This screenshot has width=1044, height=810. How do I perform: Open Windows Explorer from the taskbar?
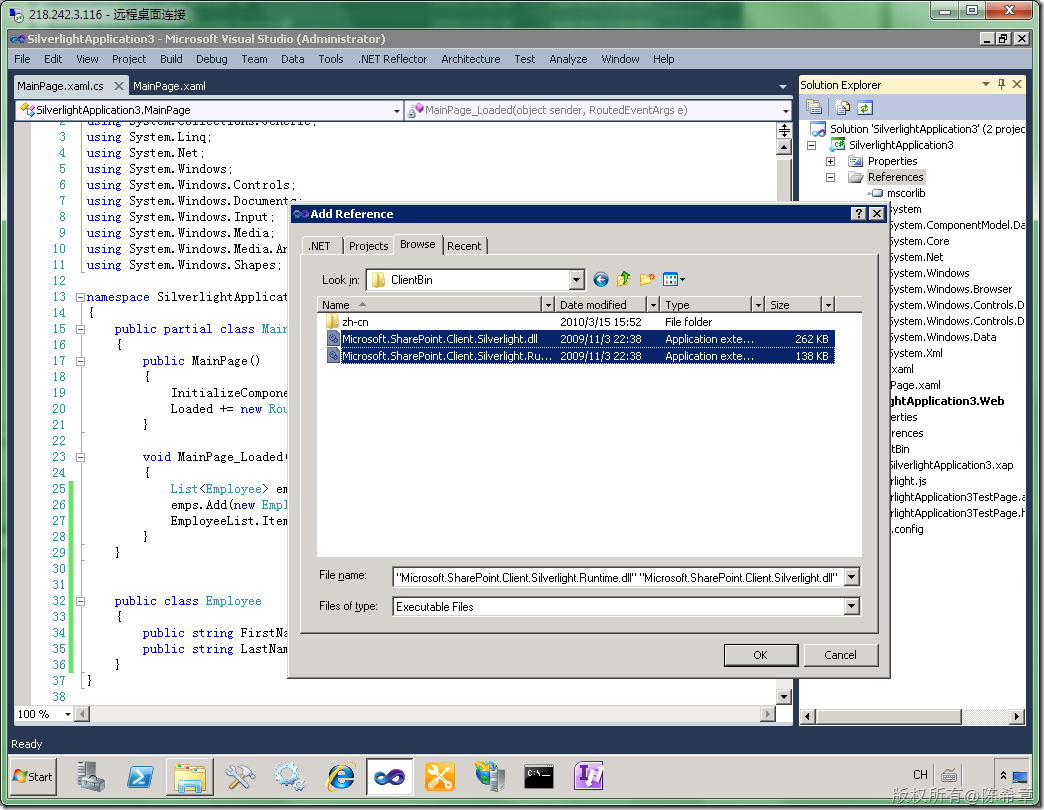point(190,776)
